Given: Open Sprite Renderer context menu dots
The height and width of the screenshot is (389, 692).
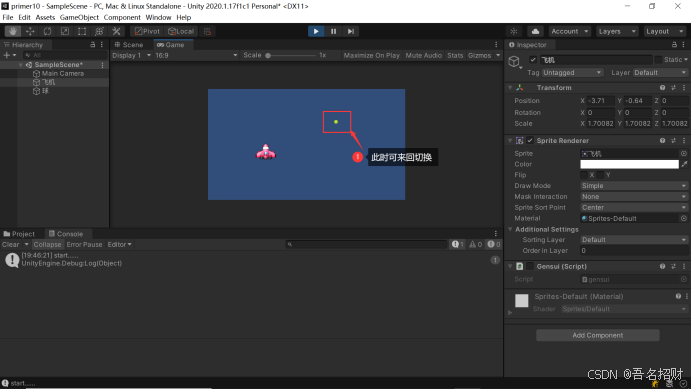Looking at the screenshot, I should point(684,140).
